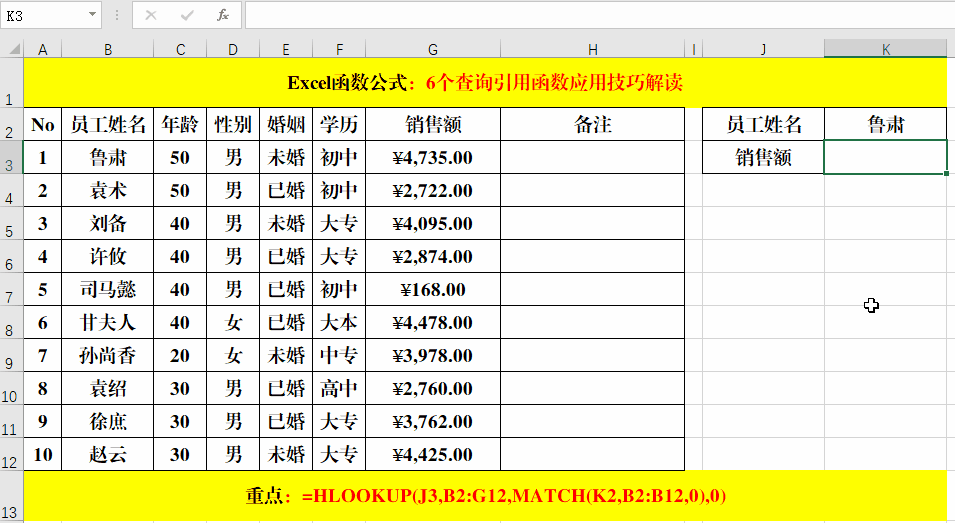Select column A header
The width and height of the screenshot is (955, 523).
coord(43,49)
